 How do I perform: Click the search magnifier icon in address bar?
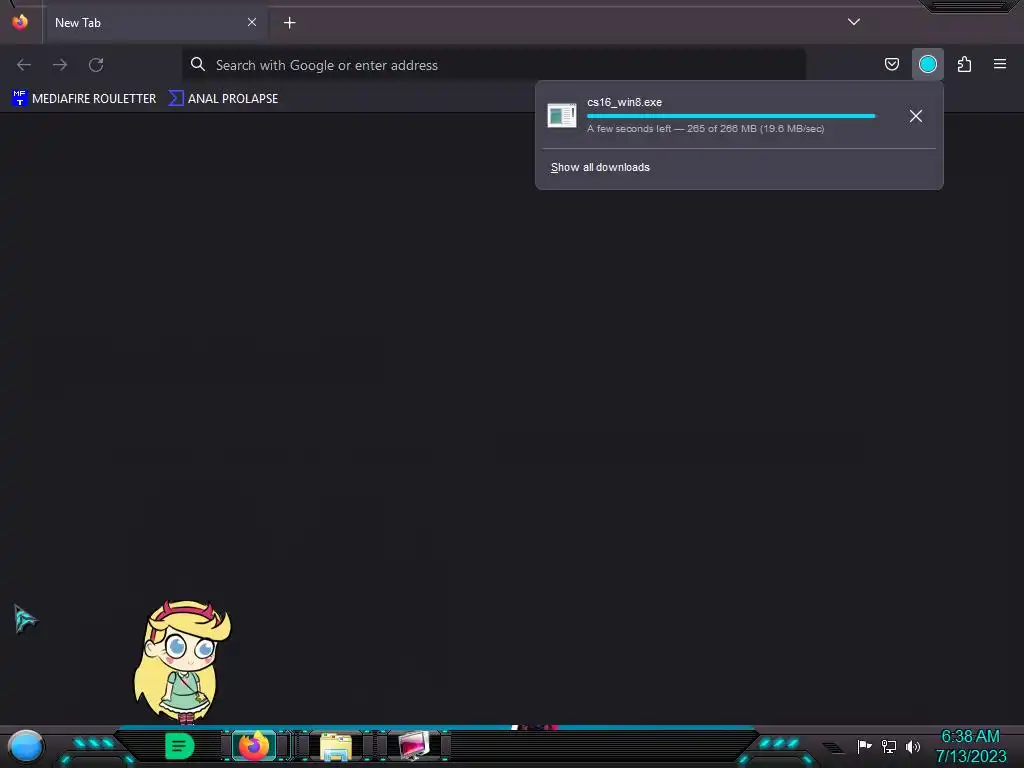[197, 64]
